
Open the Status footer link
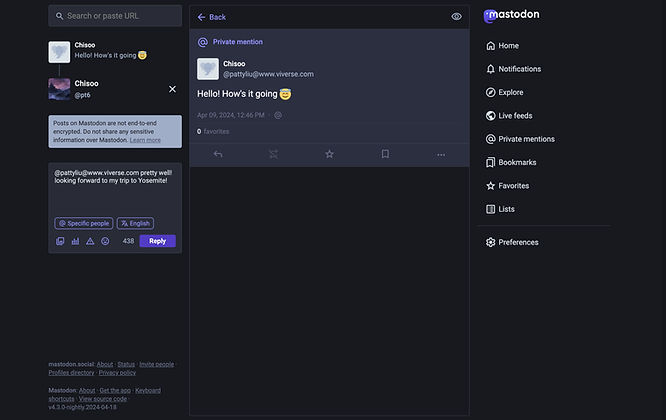click(126, 364)
